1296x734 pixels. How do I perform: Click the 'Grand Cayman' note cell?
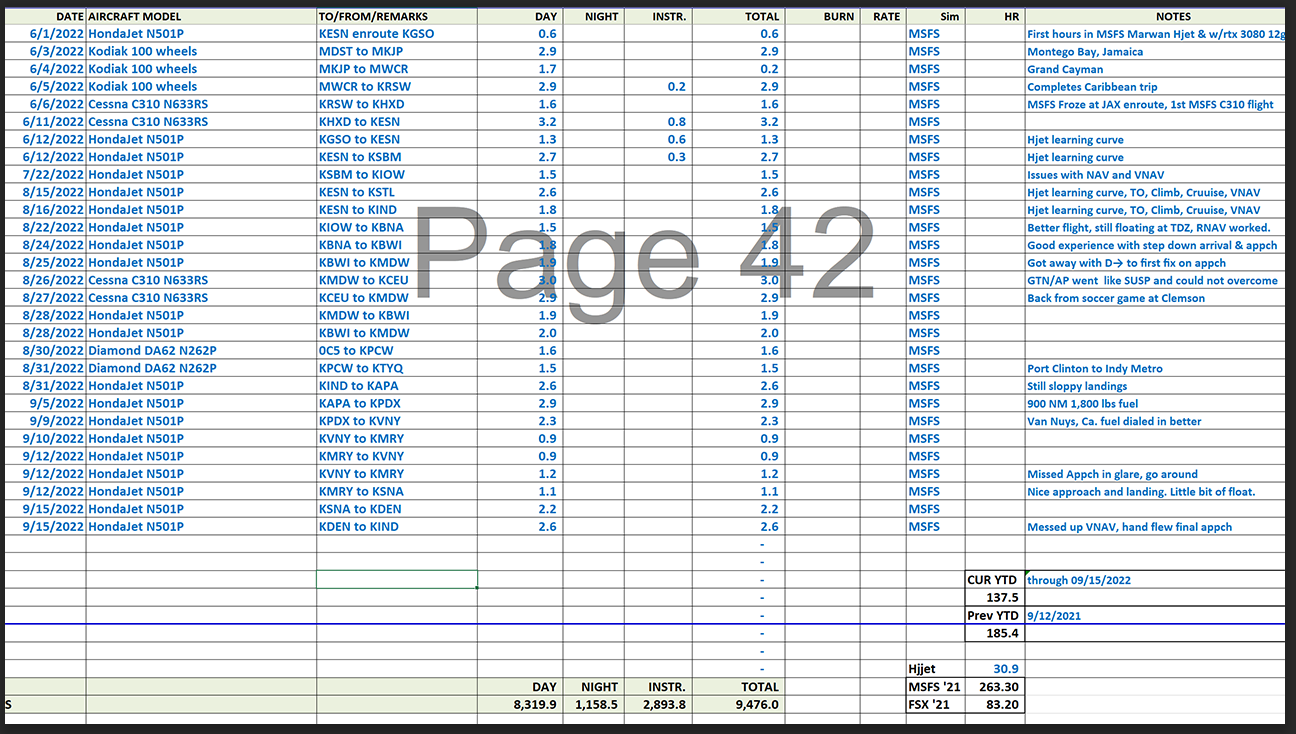pos(1155,69)
